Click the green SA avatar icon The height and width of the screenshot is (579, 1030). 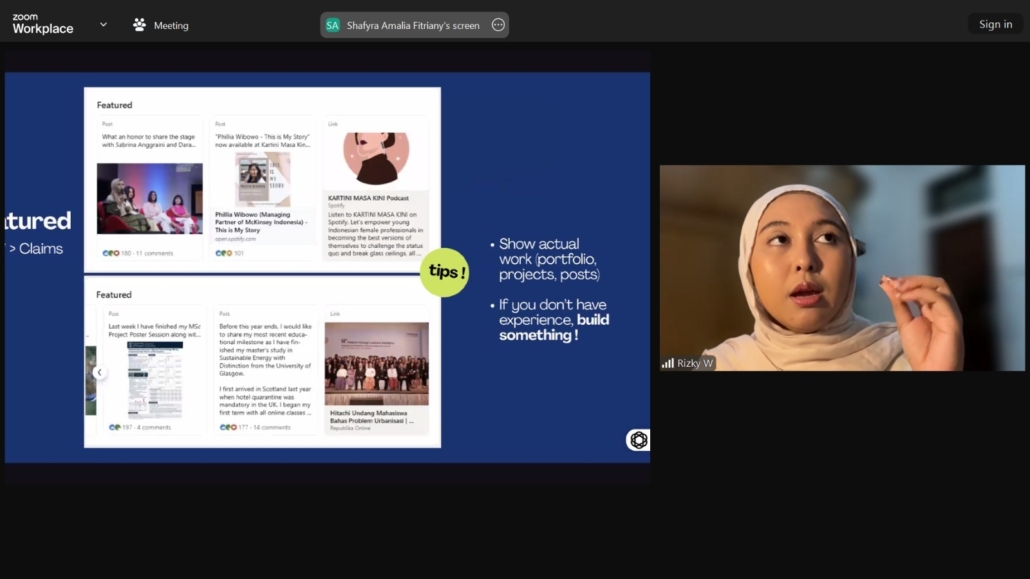tap(333, 25)
